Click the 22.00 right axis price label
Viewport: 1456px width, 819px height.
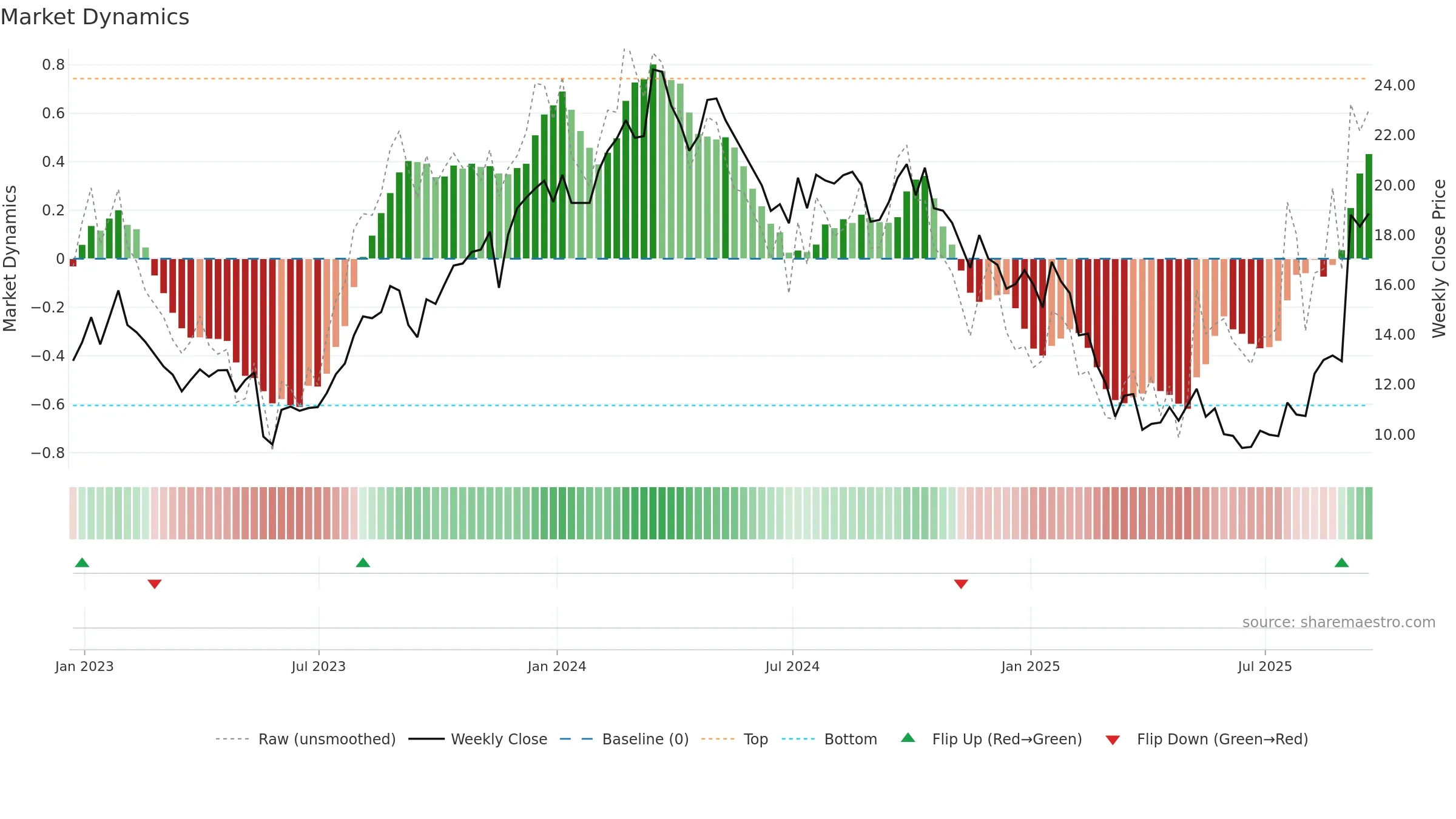pos(1395,135)
